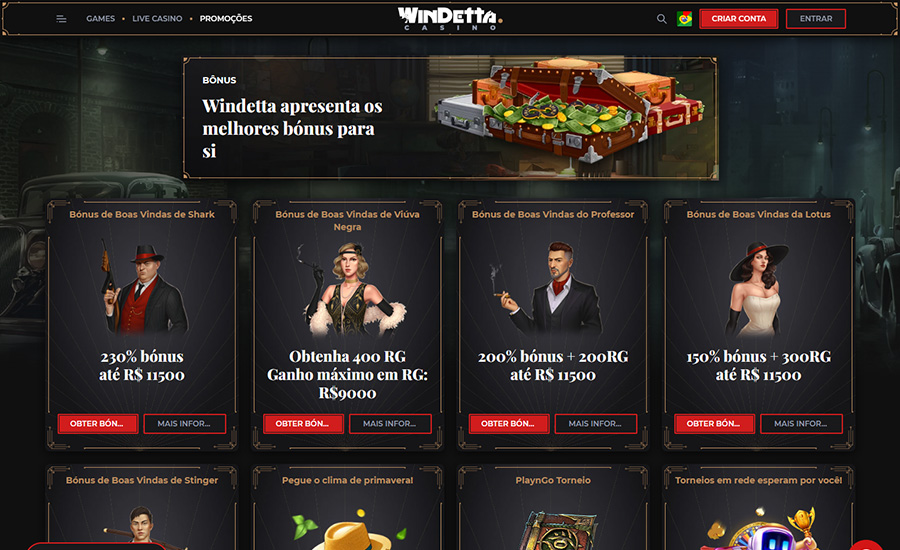Viewport: 900px width, 550px height.
Task: Click the red chat bubble icon
Action: 866,545
